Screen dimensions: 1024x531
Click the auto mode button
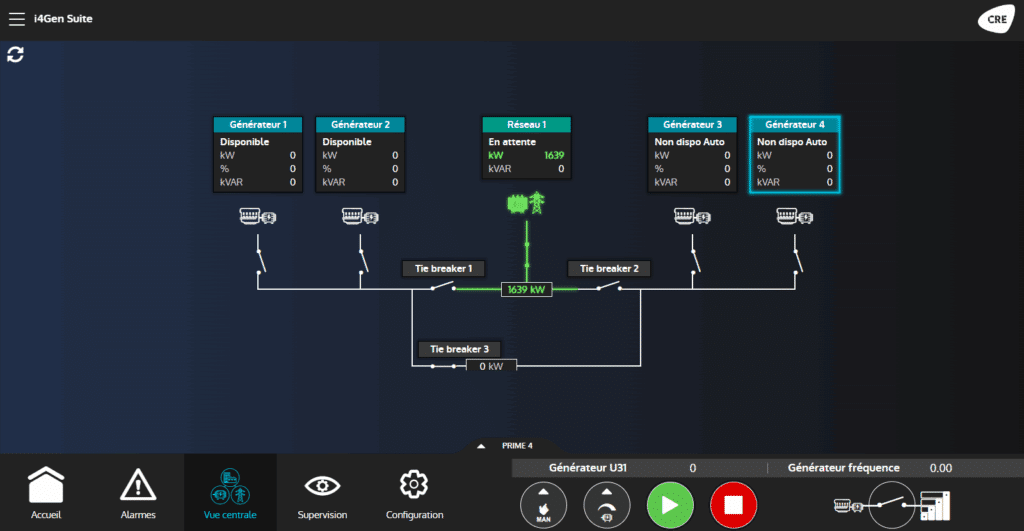click(x=606, y=503)
